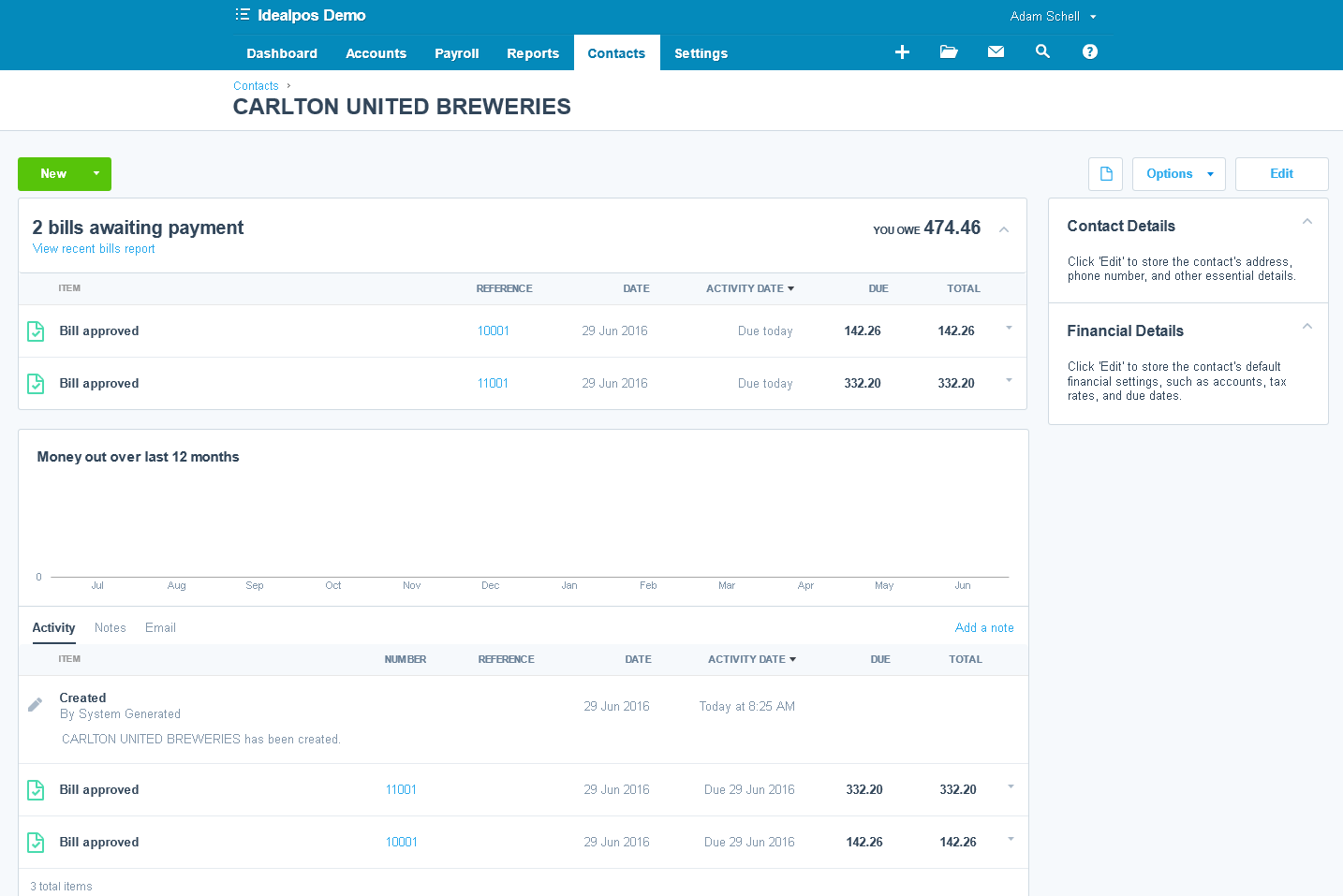Create new item with the plus icon
1343x896 pixels.
coord(902,52)
